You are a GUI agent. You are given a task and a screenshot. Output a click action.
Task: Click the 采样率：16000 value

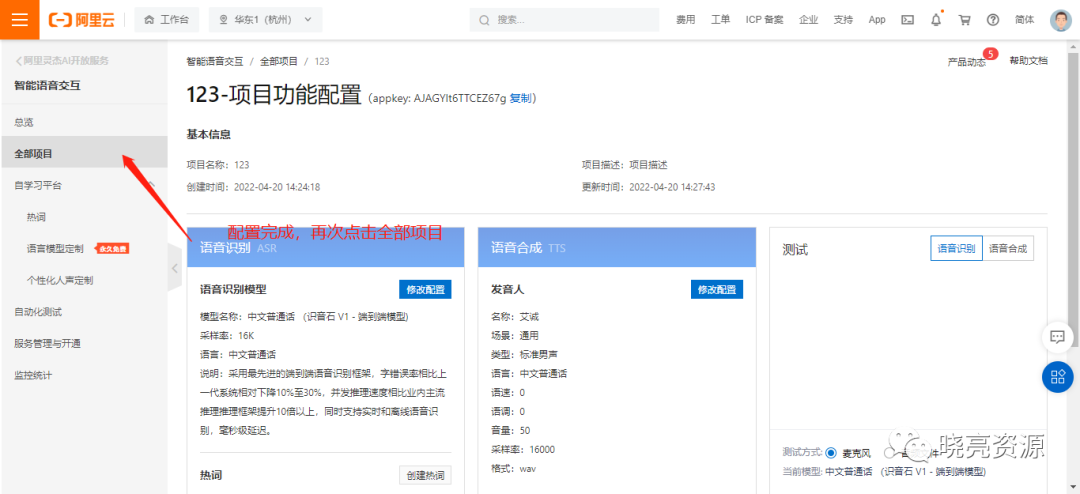523,450
